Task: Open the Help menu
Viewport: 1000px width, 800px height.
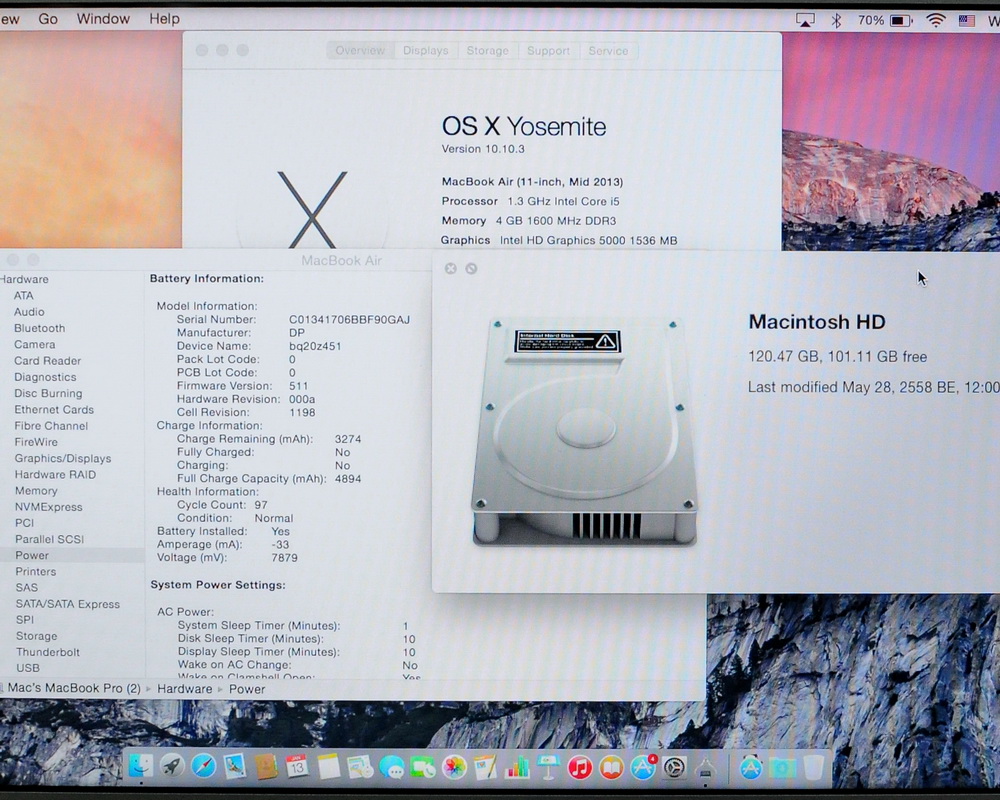Action: point(164,19)
